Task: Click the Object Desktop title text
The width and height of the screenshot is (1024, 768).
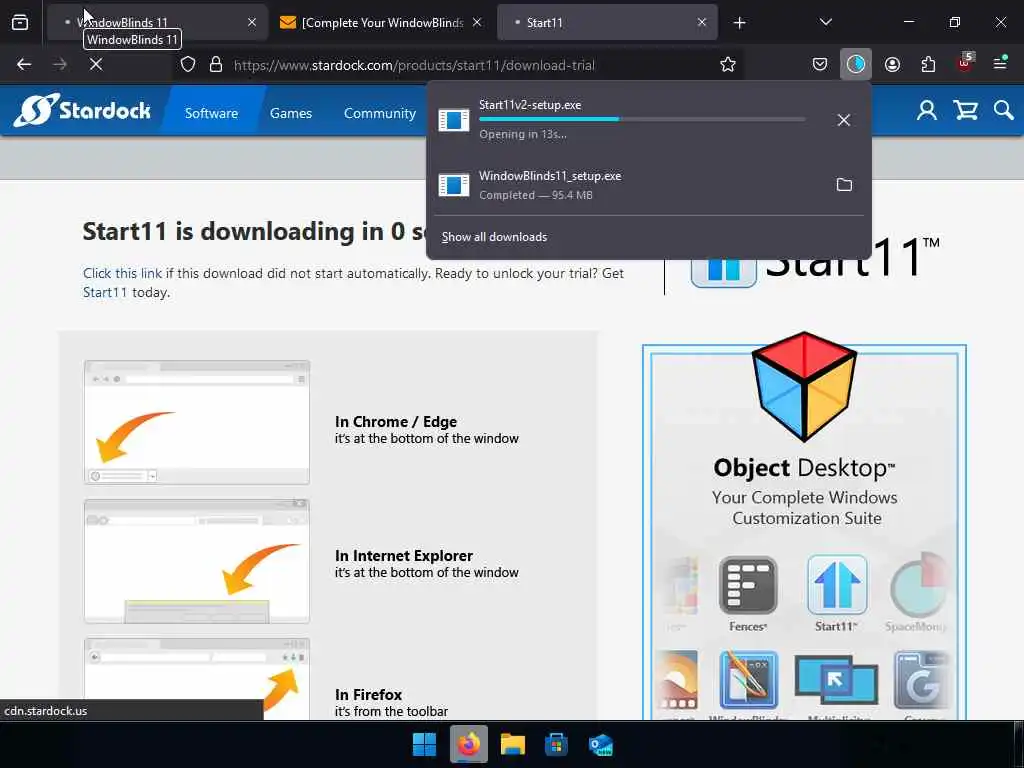Action: (804, 468)
